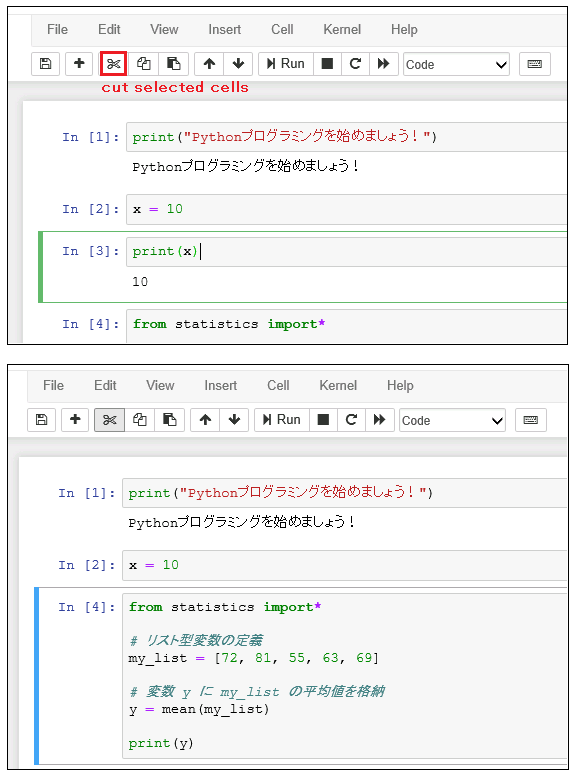This screenshot has width=574, height=778.
Task: Click In [2]: prompt in the top notebook
Action: pyautogui.click(x=90, y=209)
